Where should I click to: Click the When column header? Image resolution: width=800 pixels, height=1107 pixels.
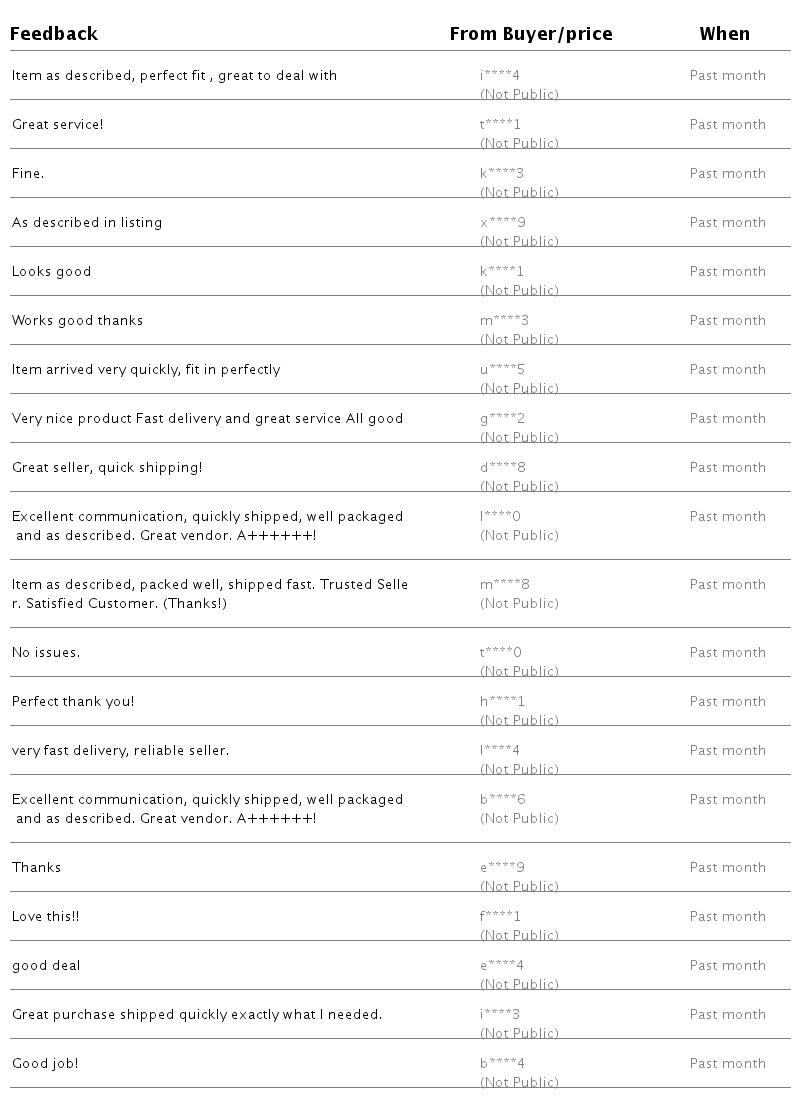coord(724,34)
